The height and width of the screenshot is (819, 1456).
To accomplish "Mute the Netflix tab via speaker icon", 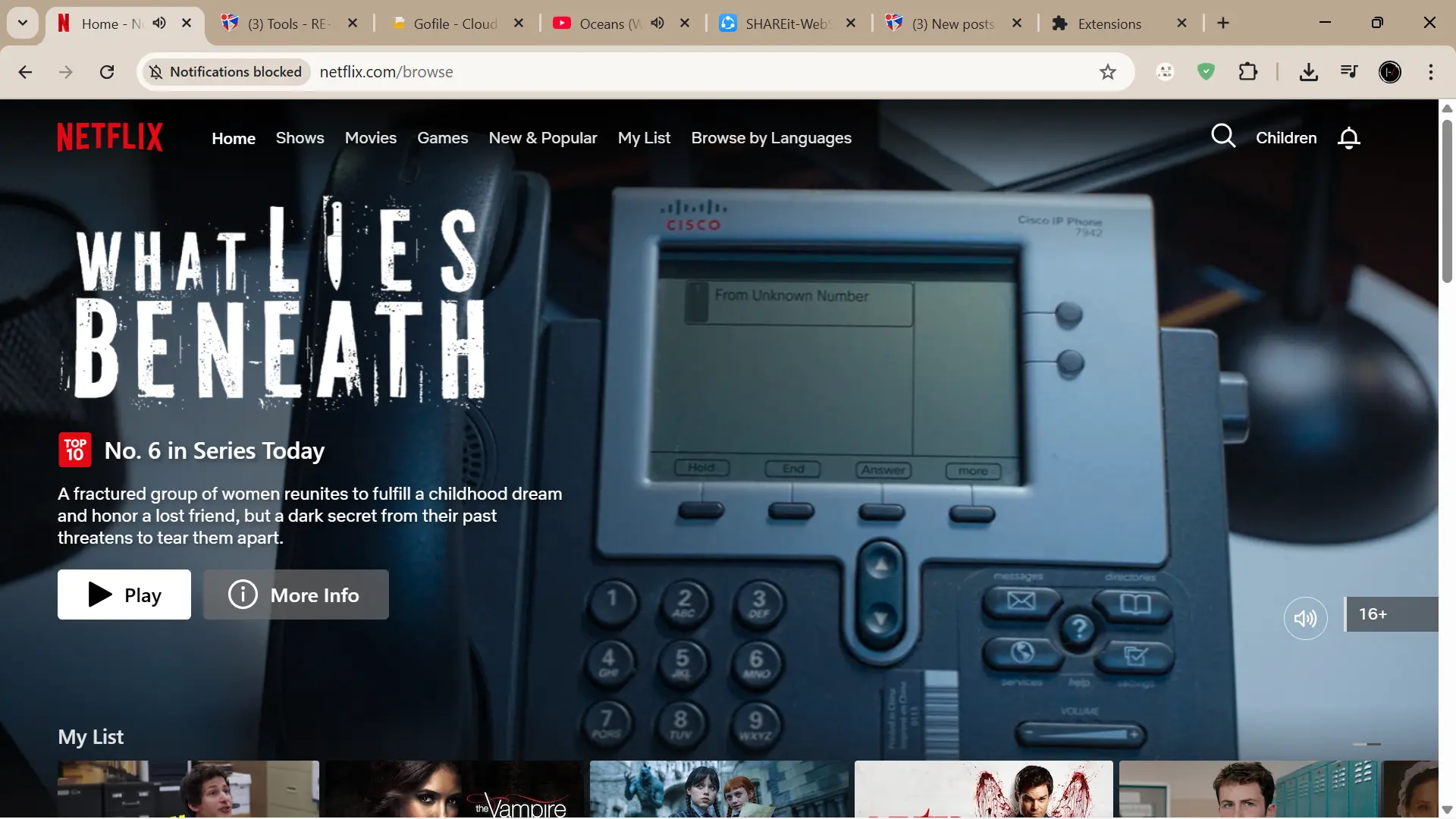I will 159,23.
